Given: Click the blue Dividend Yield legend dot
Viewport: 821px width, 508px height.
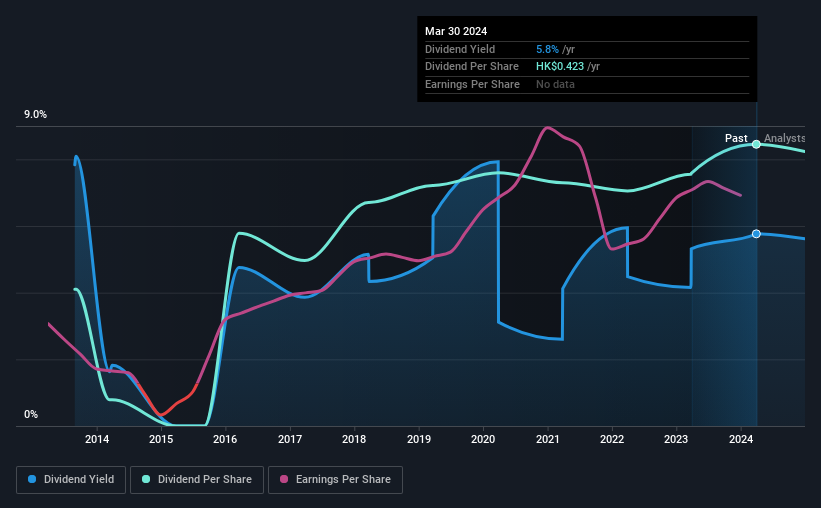Looking at the screenshot, I should tap(32, 479).
